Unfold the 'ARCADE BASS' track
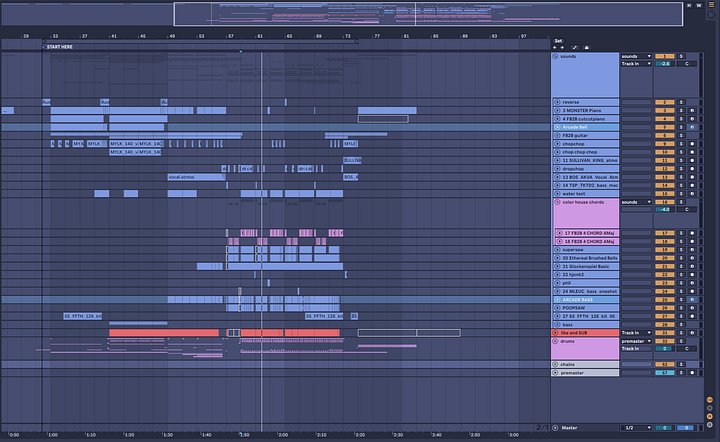Viewport: 720px width, 442px height. pos(557,299)
